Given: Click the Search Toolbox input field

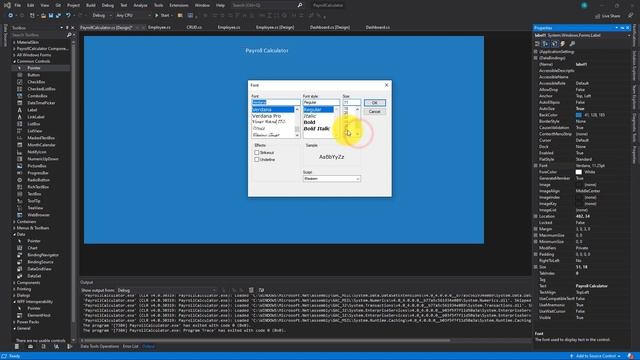Looking at the screenshot, I should 39,35.
